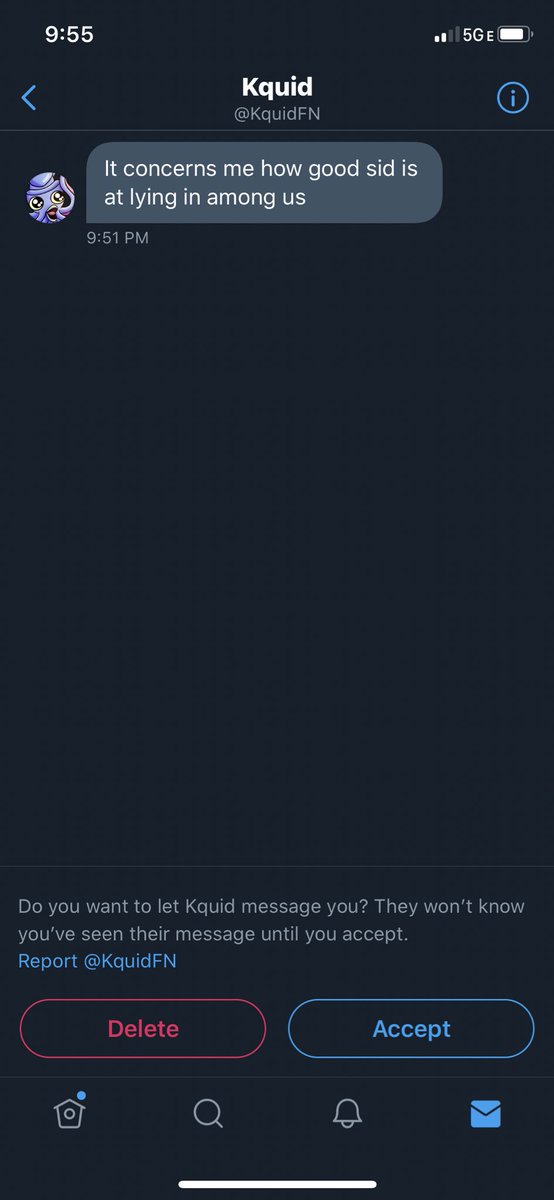Open conversation info via the circled i icon
Screen dimensions: 554x1200
513,97
